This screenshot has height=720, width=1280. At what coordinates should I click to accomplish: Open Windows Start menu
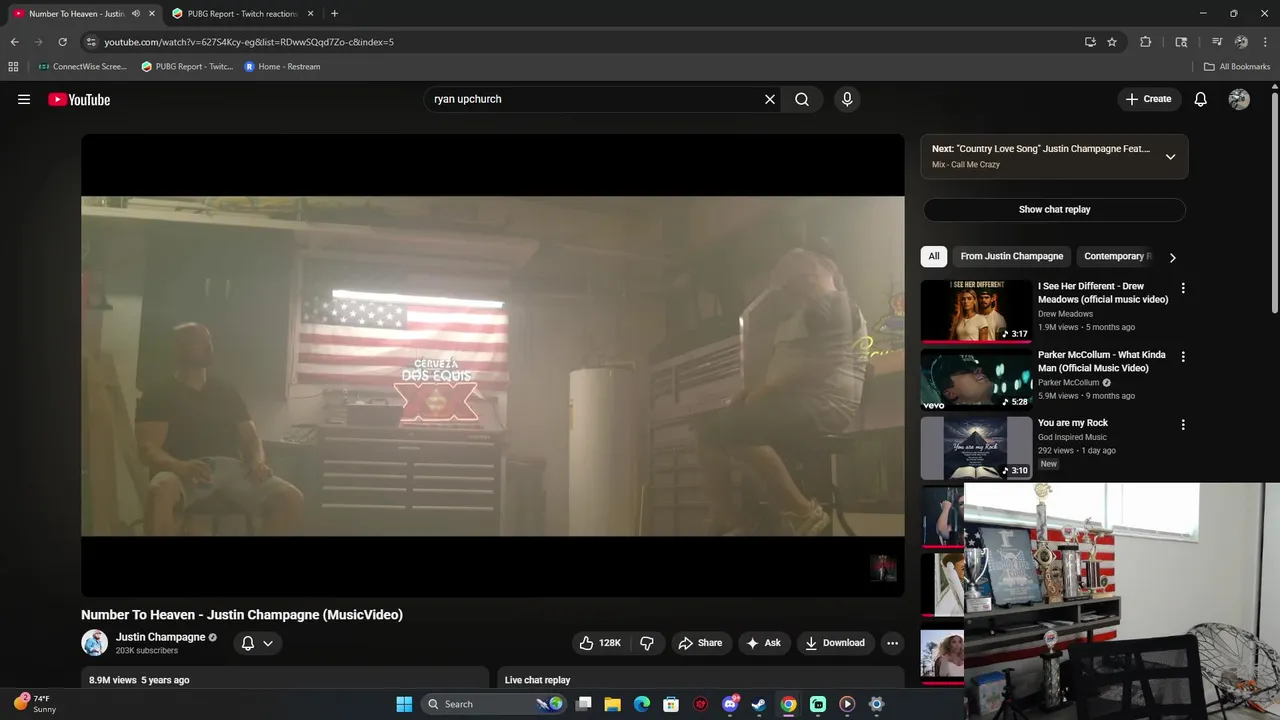404,704
